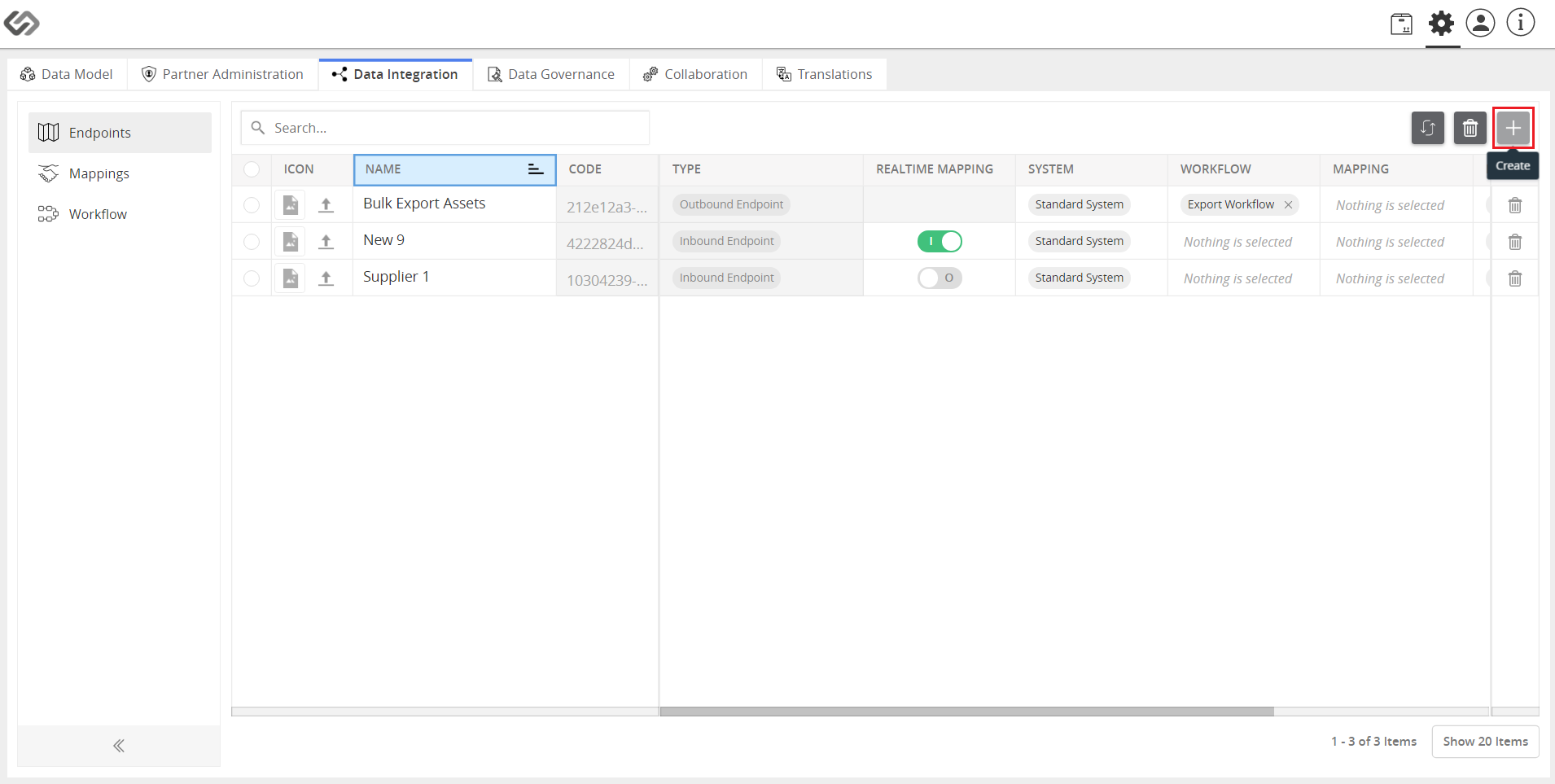
Task: Click the image icon for New 9
Action: (291, 242)
